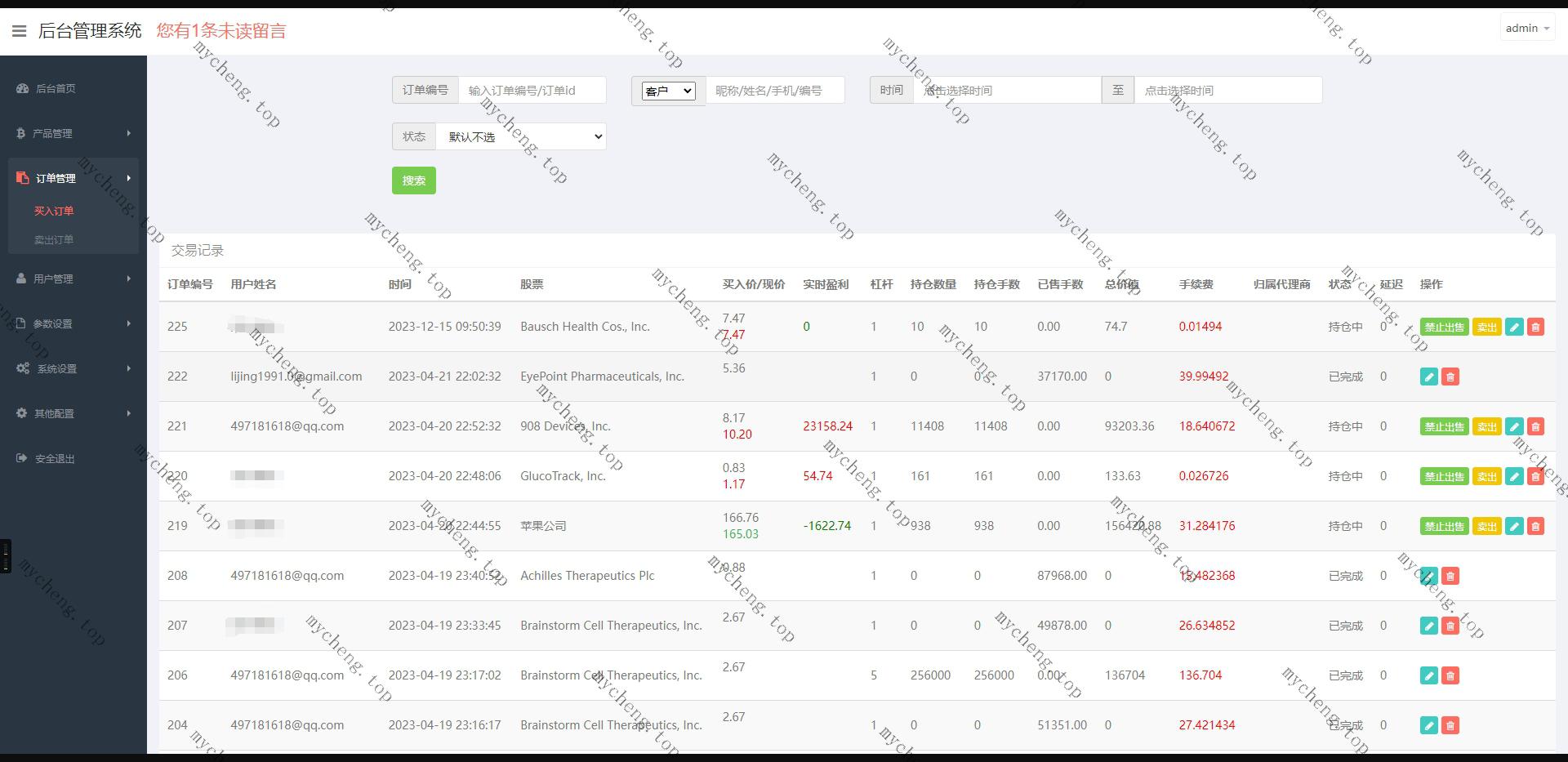Go to 后台首页 dashboard in sidebar
1568x762 pixels.
[x=73, y=88]
